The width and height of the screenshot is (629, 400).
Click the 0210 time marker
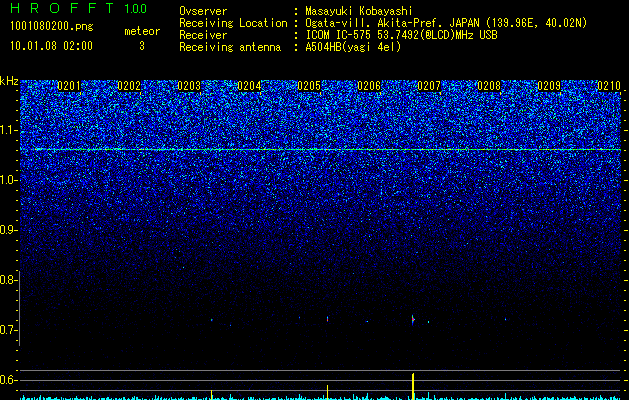[x=609, y=86]
